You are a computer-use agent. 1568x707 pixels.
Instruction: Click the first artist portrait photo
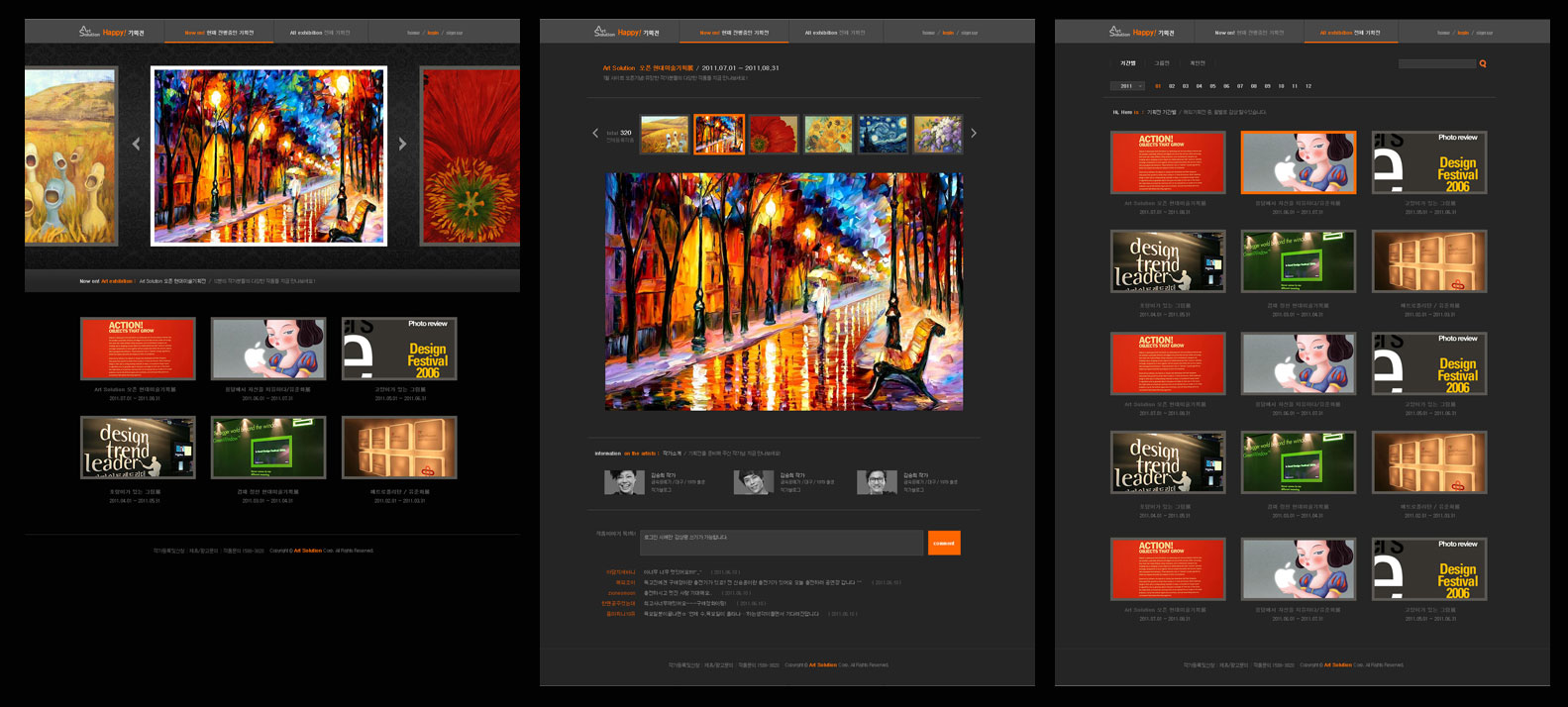coord(624,482)
